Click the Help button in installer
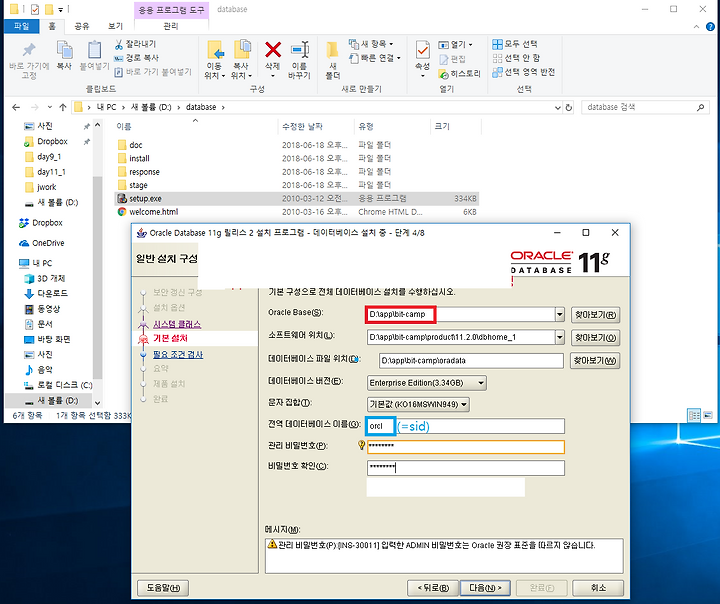Screen dimensions: 720x604 click(163, 587)
